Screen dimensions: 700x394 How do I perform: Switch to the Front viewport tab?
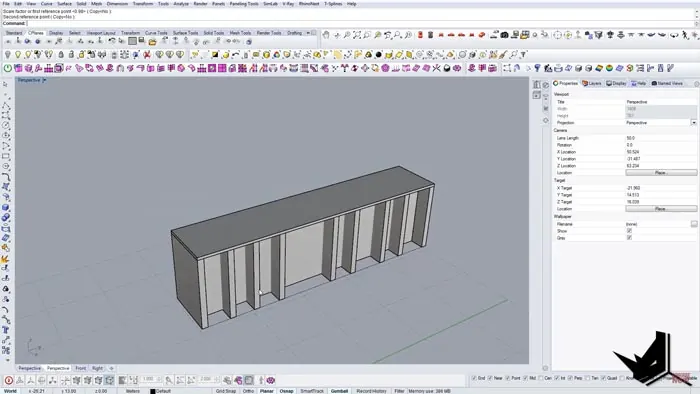(x=80, y=368)
